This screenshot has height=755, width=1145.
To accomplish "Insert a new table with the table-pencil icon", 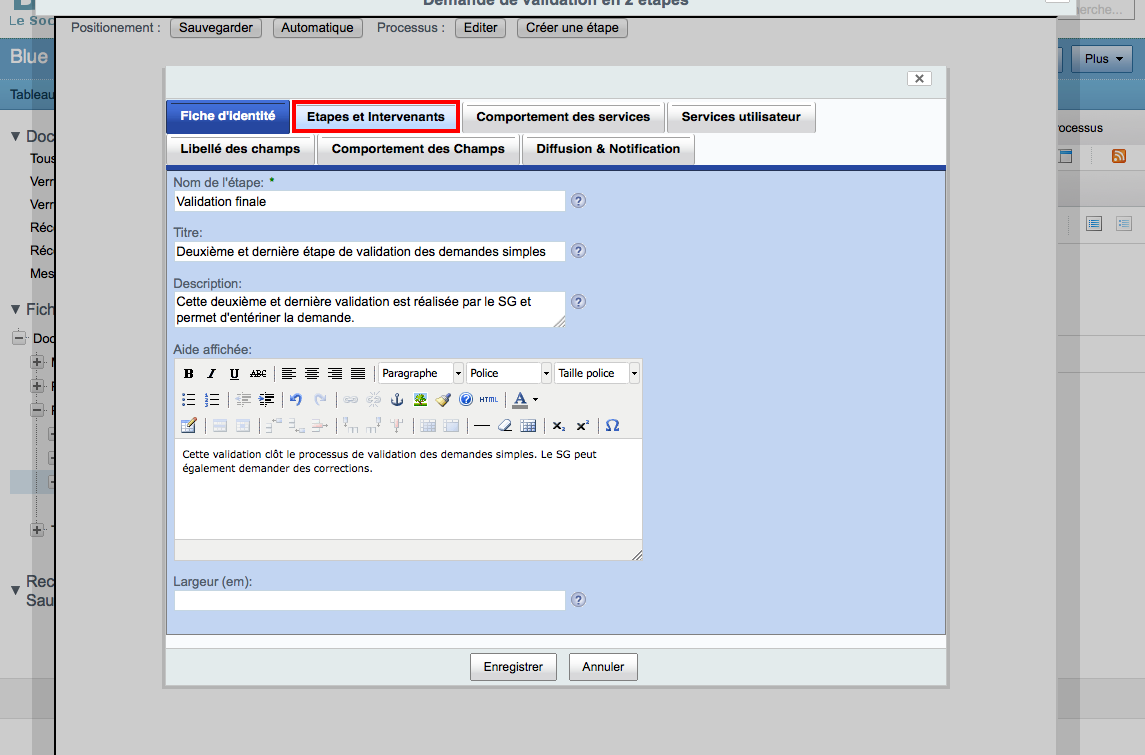I will click(188, 426).
